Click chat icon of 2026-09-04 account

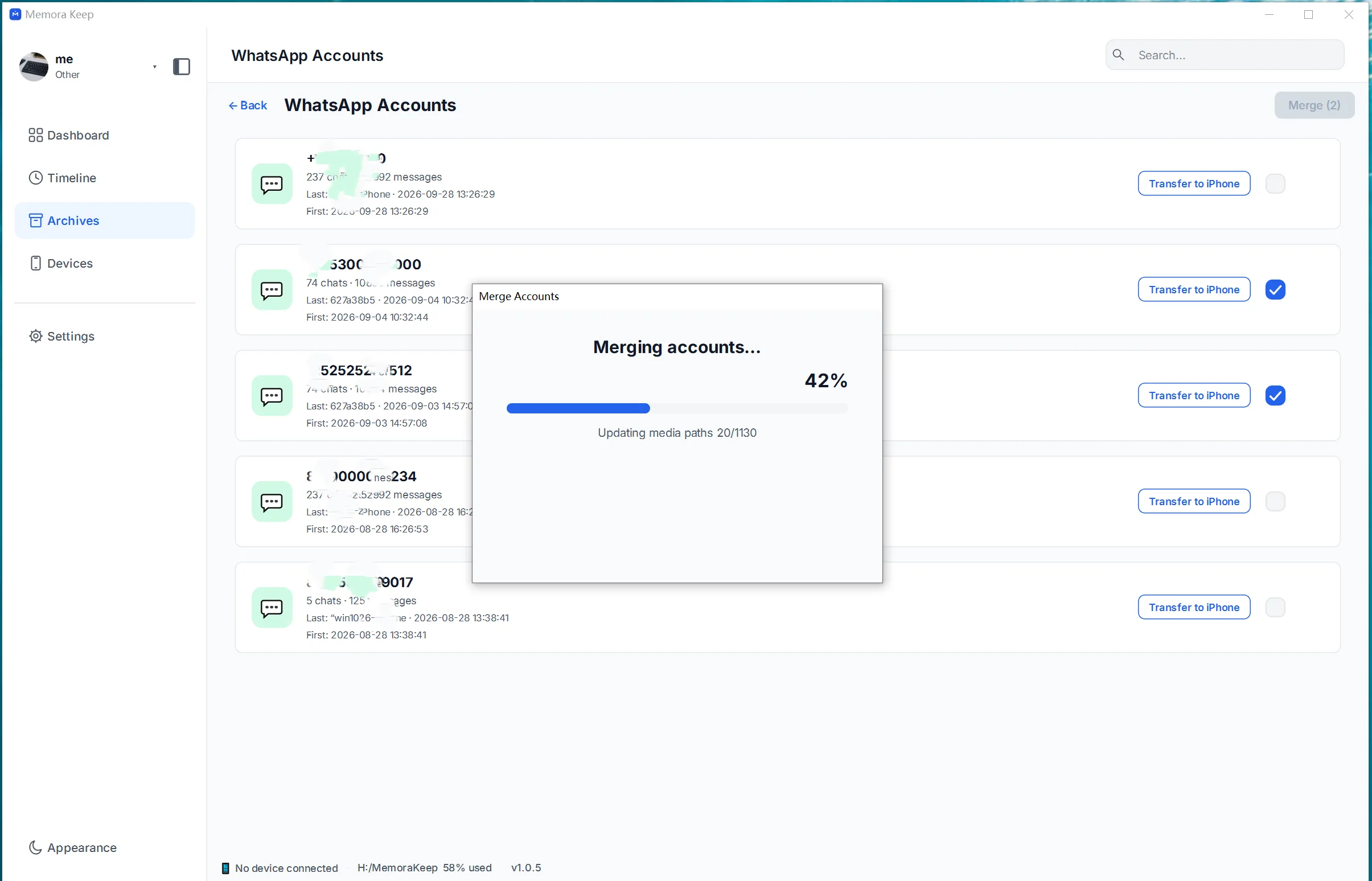coord(272,289)
